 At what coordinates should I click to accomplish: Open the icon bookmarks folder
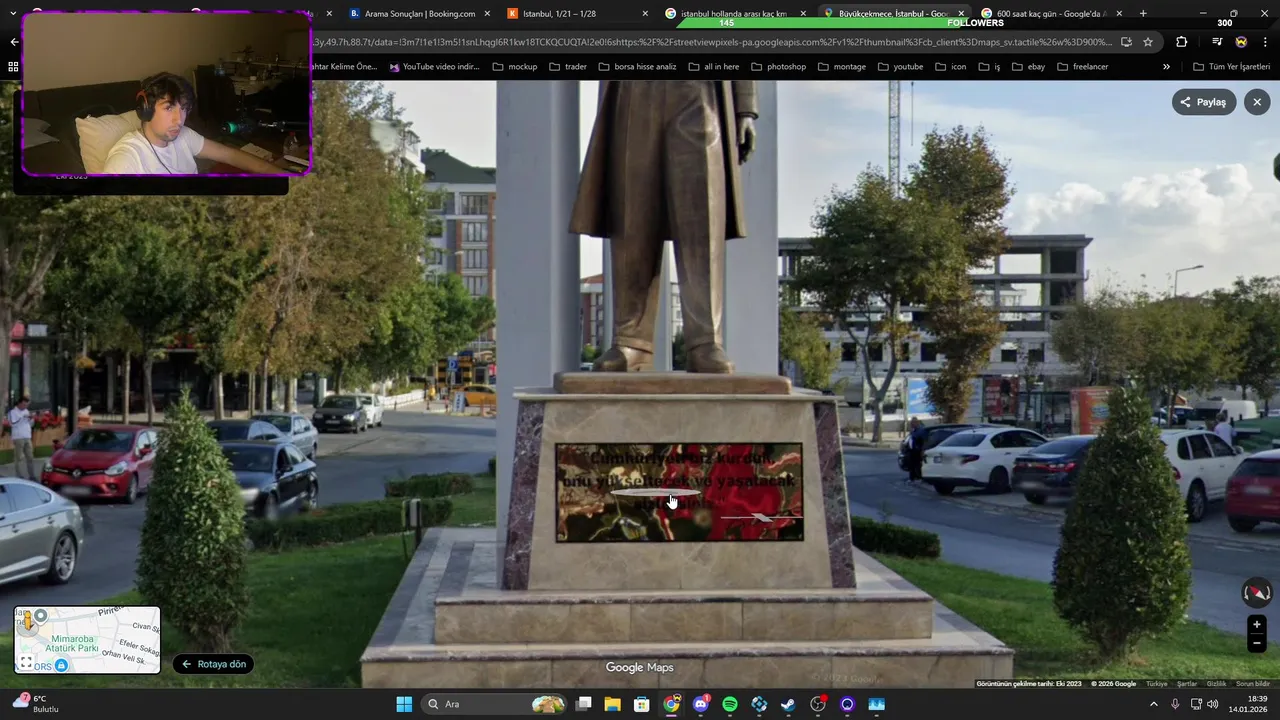click(950, 67)
